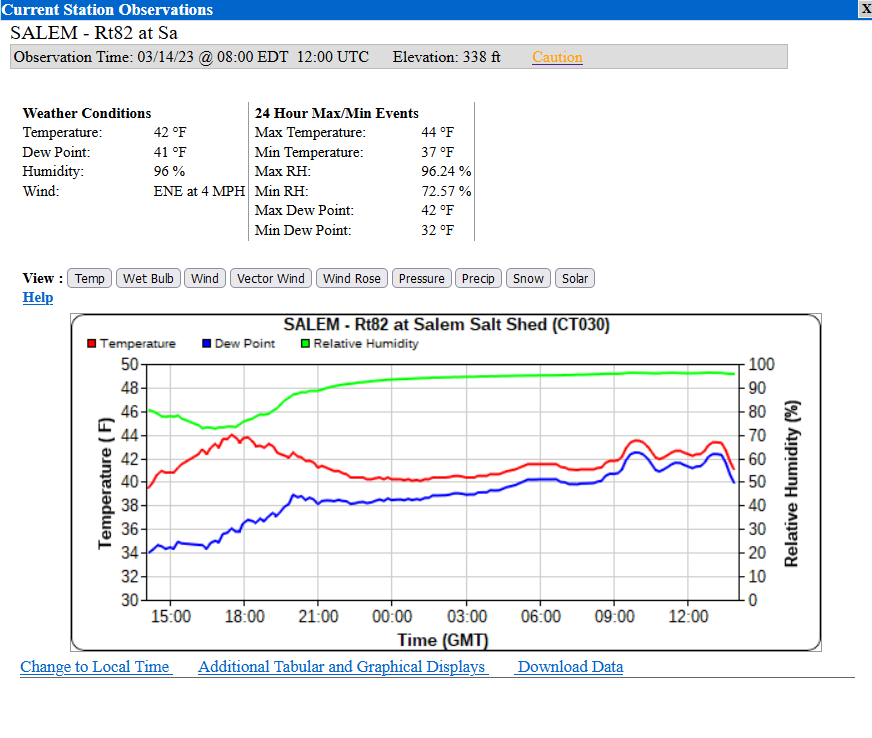Open the Caution link
This screenshot has height=738, width=872.
pos(557,57)
